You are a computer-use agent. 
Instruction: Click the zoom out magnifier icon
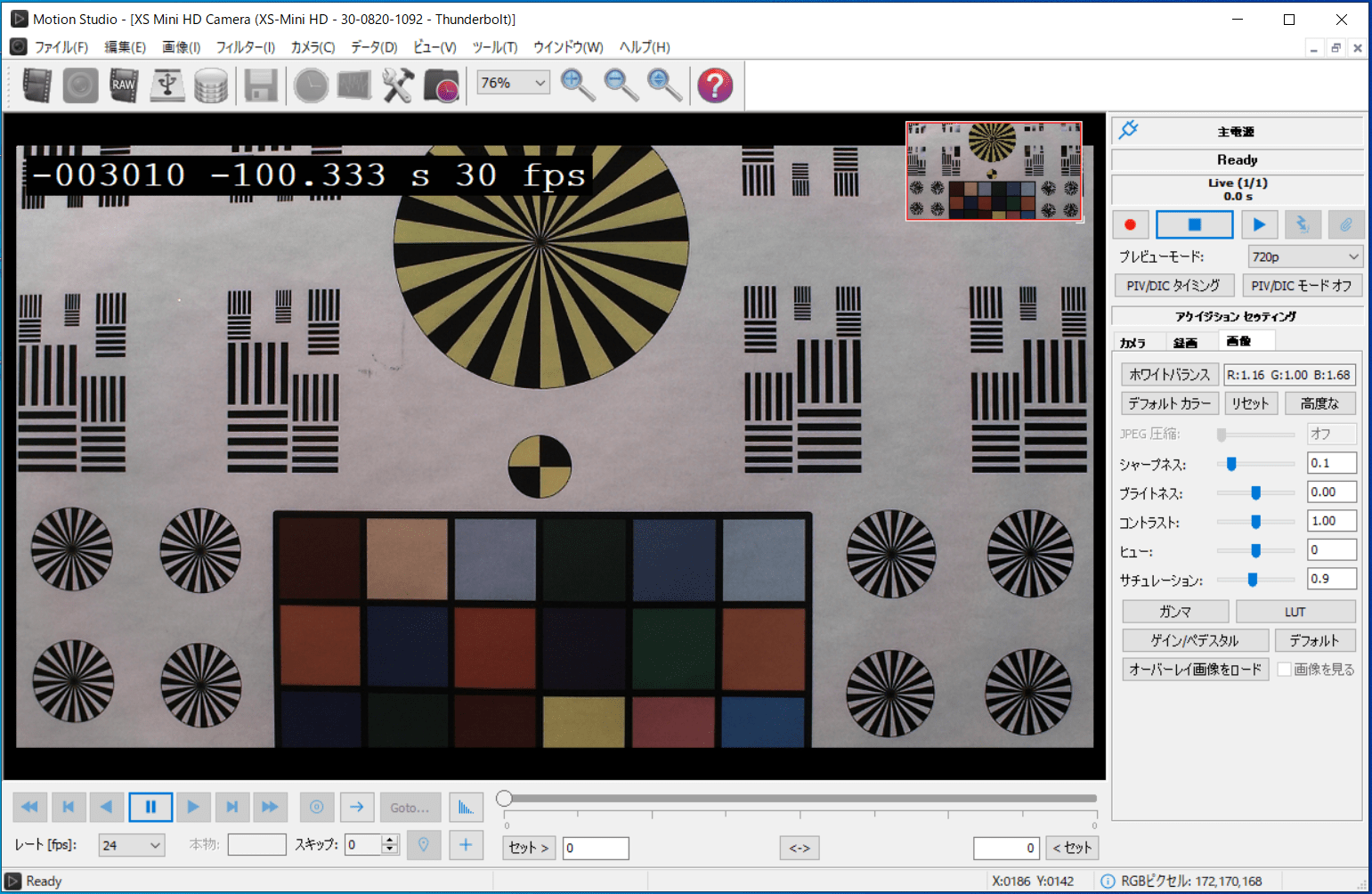pos(621,85)
